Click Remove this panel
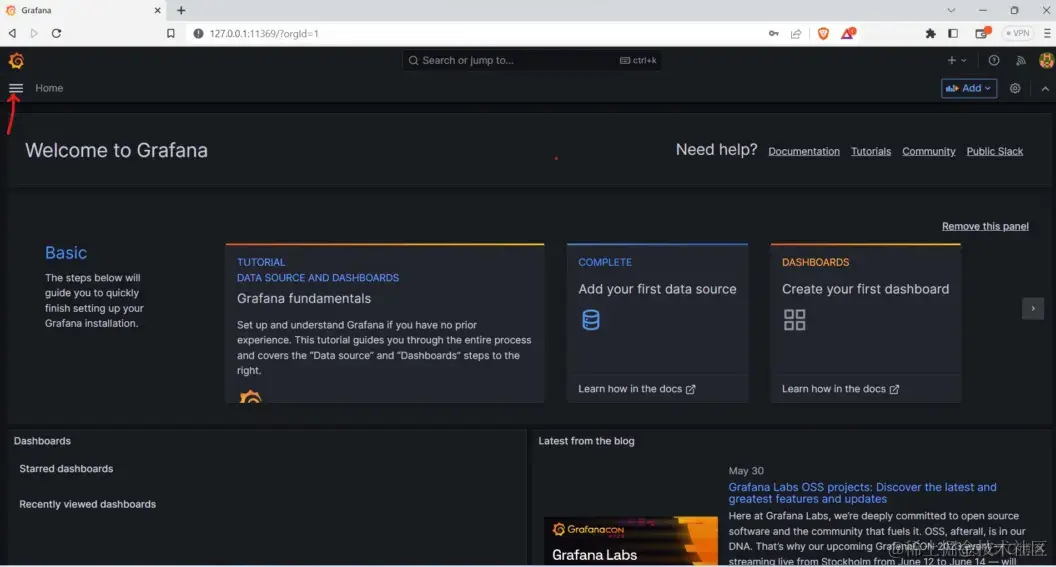The width and height of the screenshot is (1056, 567). pyautogui.click(x=985, y=226)
